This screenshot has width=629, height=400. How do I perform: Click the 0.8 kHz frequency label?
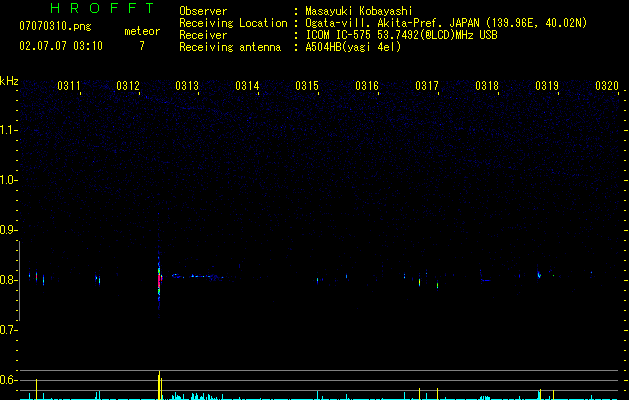(x=8, y=280)
